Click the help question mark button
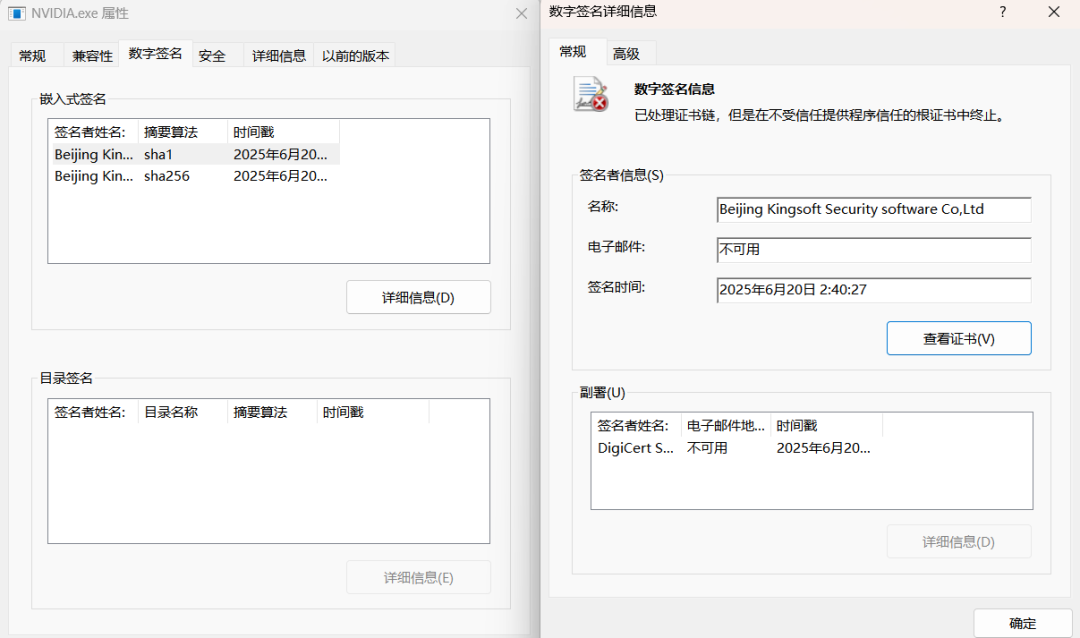The width and height of the screenshot is (1080, 638). pos(1003,12)
